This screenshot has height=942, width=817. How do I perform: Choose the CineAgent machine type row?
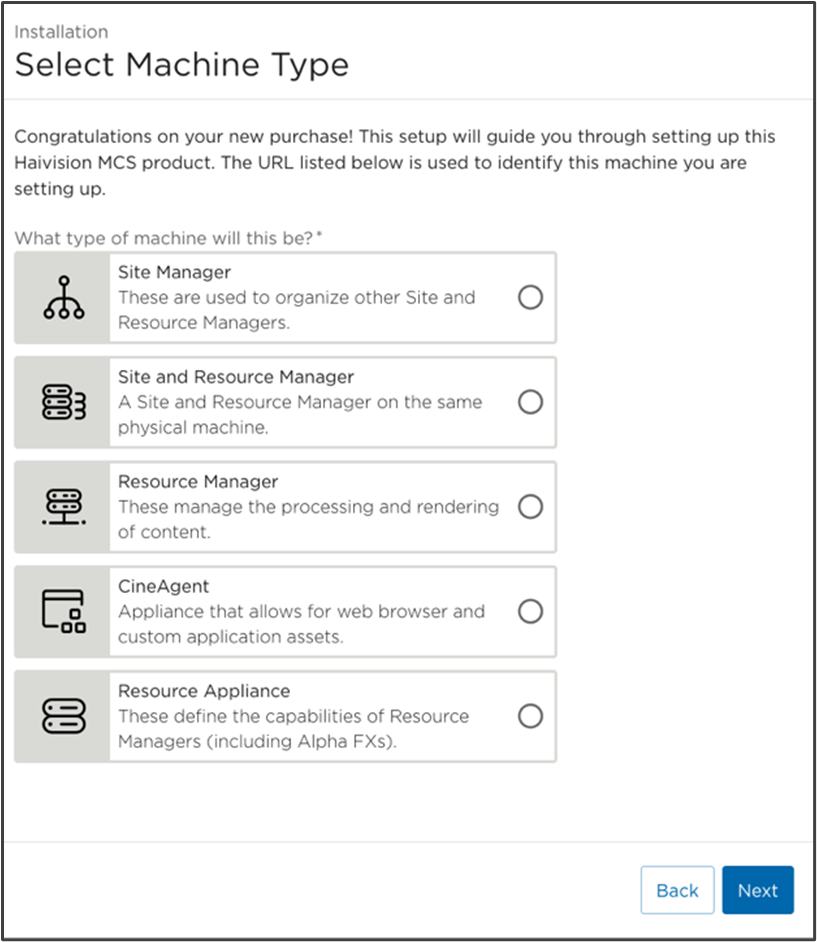coord(285,611)
